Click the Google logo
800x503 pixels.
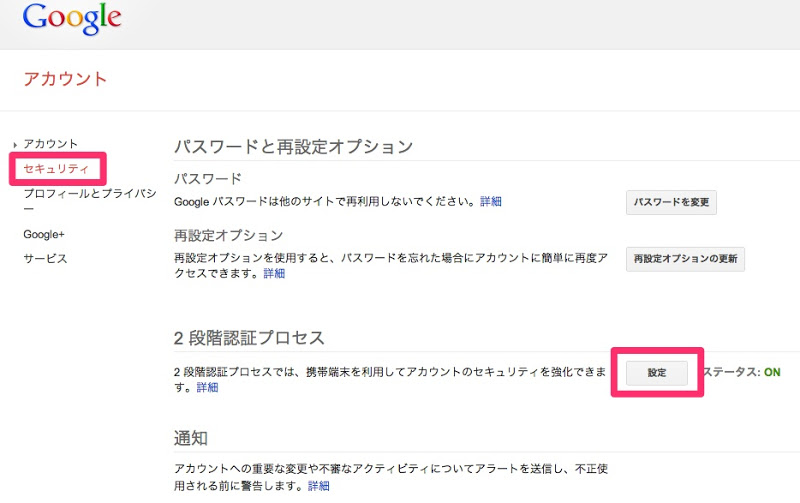click(x=72, y=19)
